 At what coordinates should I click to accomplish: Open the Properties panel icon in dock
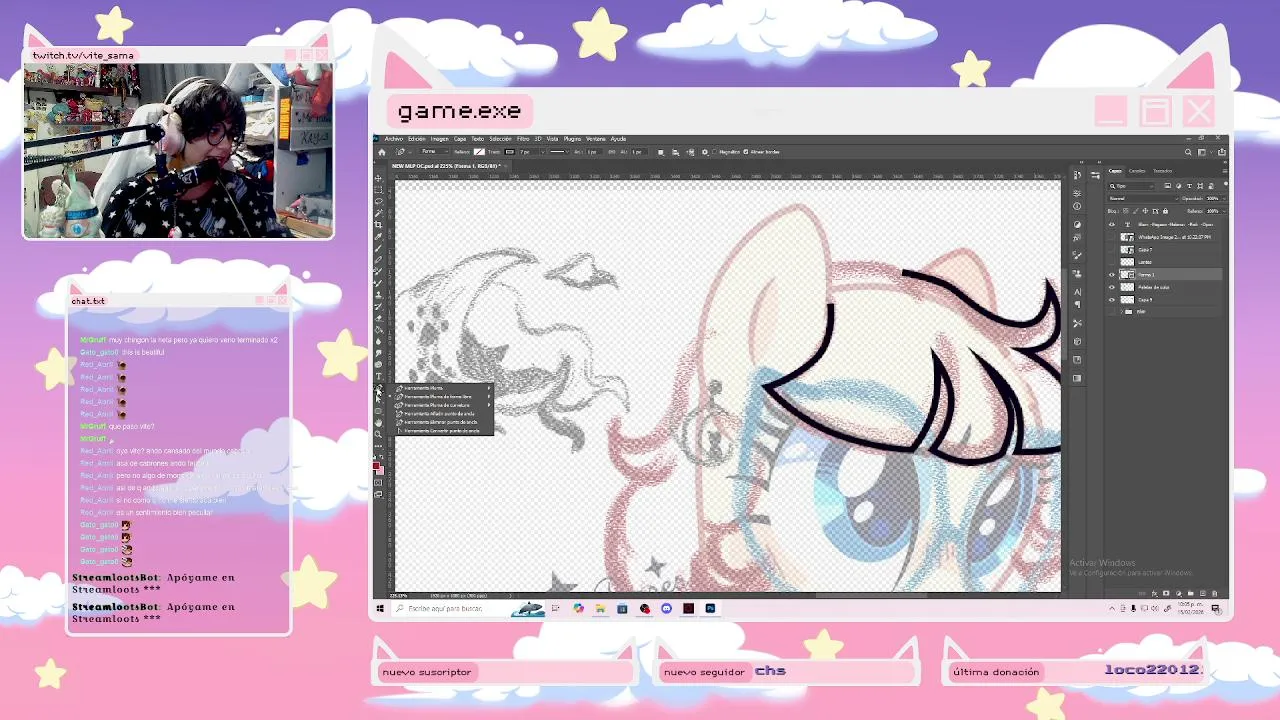click(1077, 193)
